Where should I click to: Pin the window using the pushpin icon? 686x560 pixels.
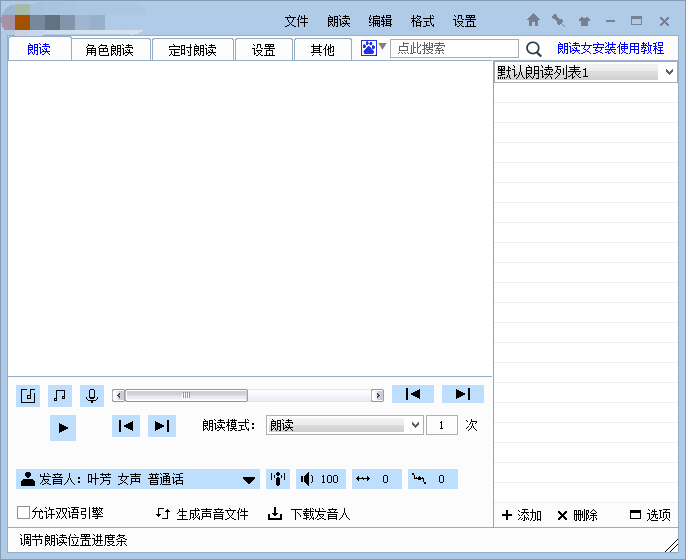coord(558,20)
